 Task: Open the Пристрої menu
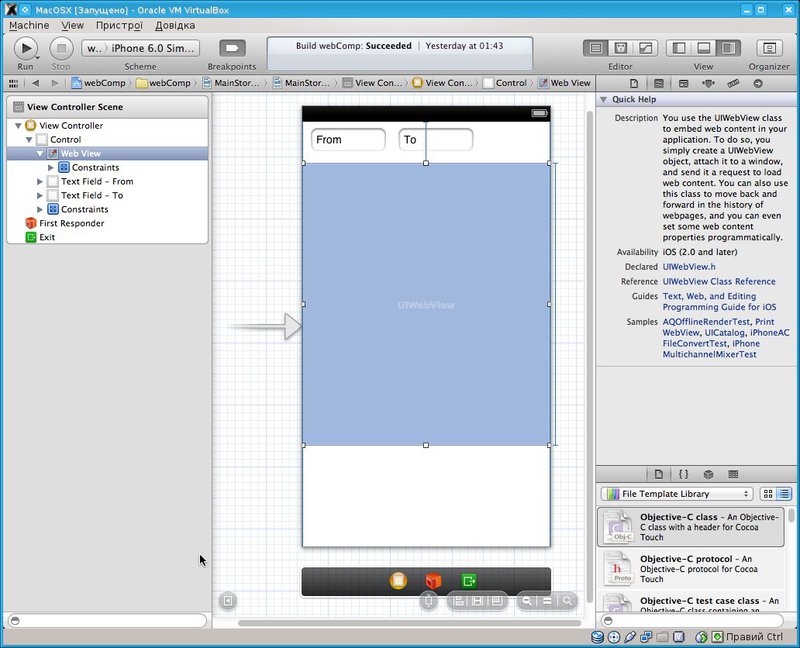pyautogui.click(x=119, y=26)
